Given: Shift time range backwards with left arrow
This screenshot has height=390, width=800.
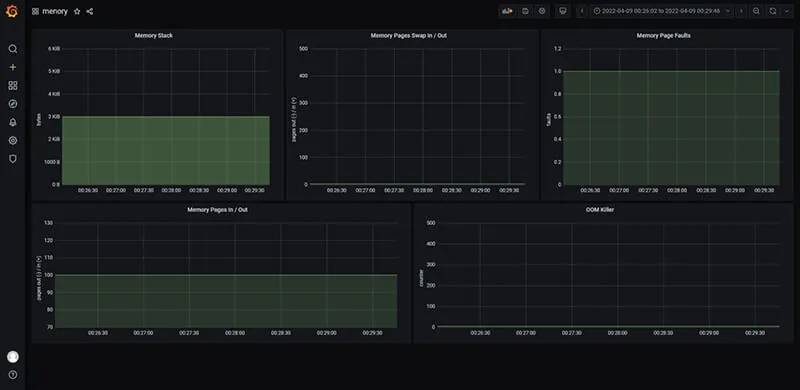Looking at the screenshot, I should click(x=583, y=11).
